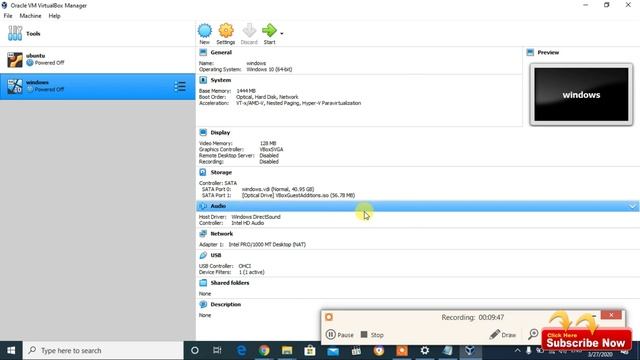This screenshot has height=360, width=640.
Task: Click the 'Intel HD Audio' controller value
Action: coord(247,223)
